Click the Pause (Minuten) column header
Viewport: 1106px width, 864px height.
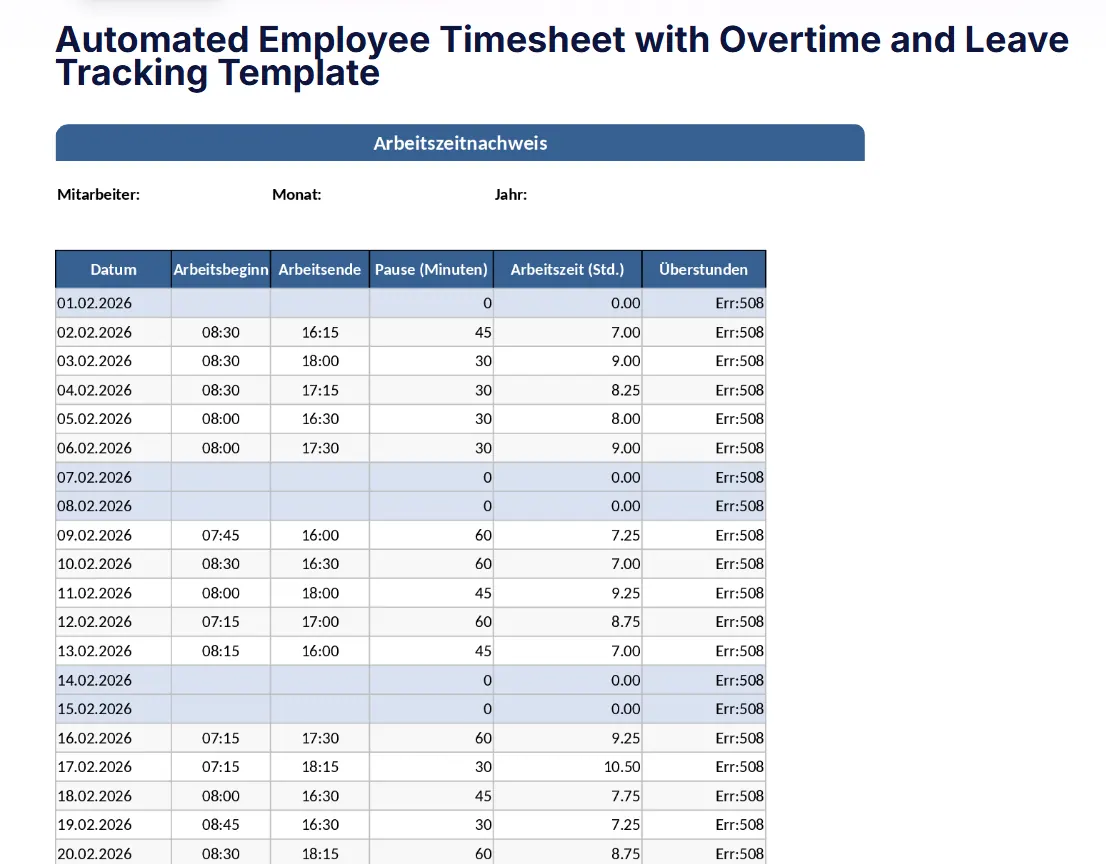pyautogui.click(x=431, y=269)
